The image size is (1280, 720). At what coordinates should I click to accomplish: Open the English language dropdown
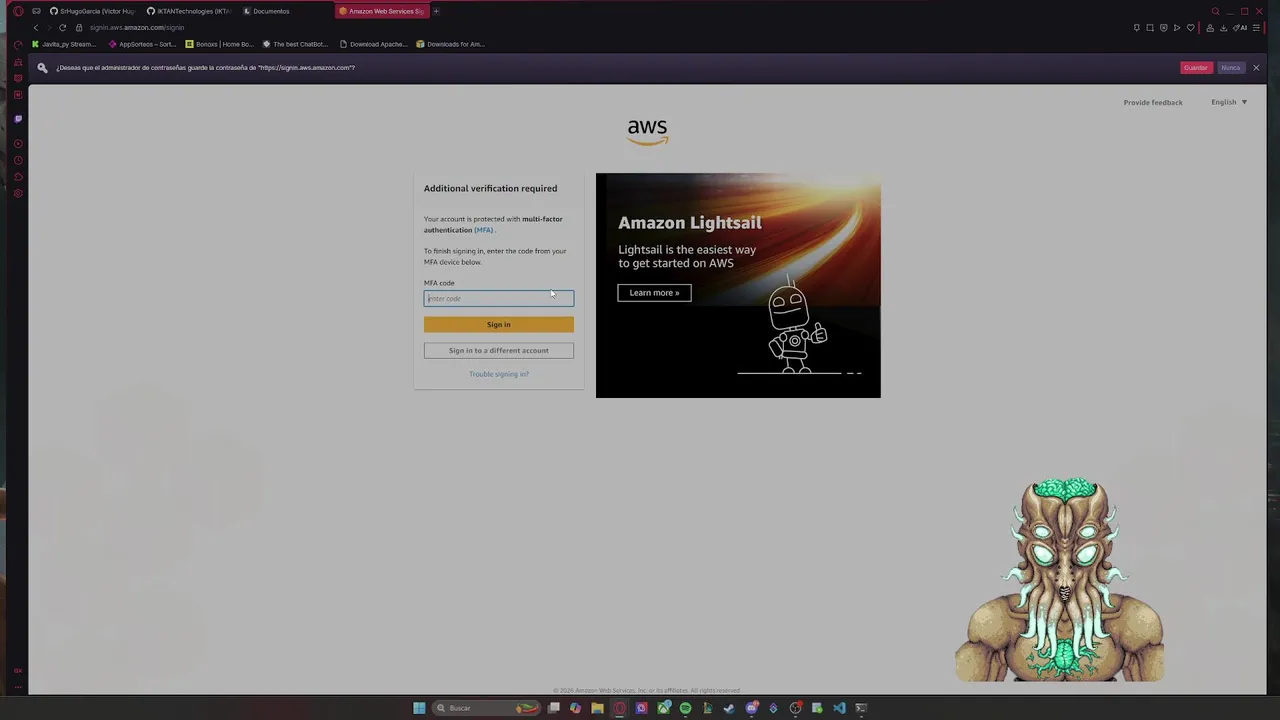tap(1229, 102)
